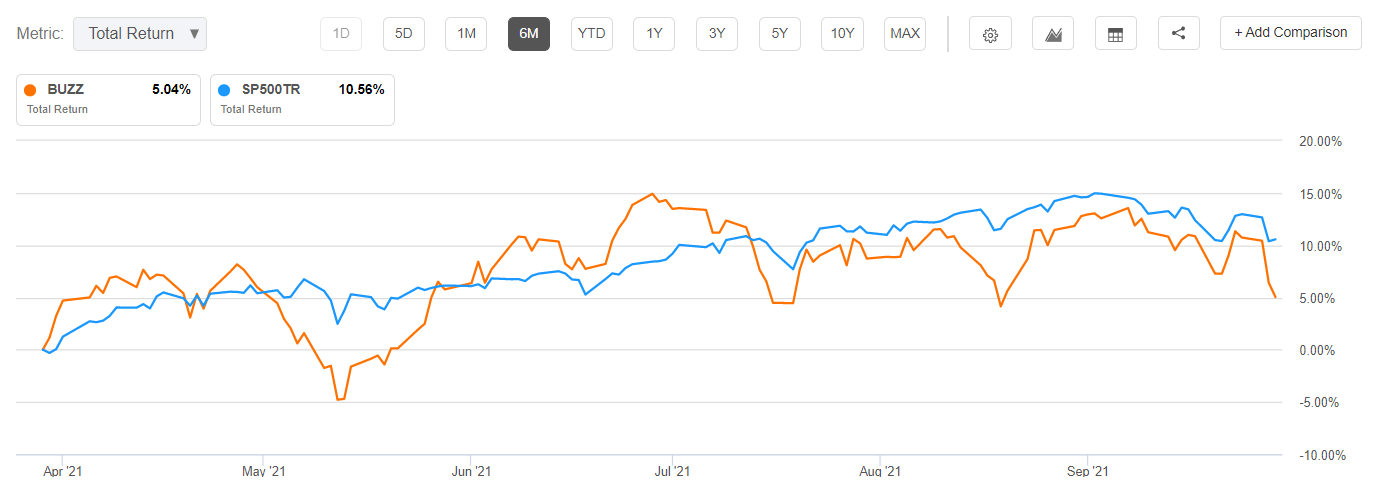Open chart settings gear icon
The image size is (1377, 488).
pos(990,34)
